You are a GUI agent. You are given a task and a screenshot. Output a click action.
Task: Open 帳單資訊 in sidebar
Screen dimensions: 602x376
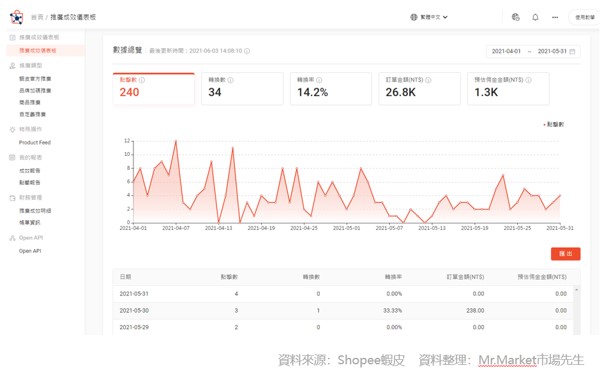(x=30, y=223)
